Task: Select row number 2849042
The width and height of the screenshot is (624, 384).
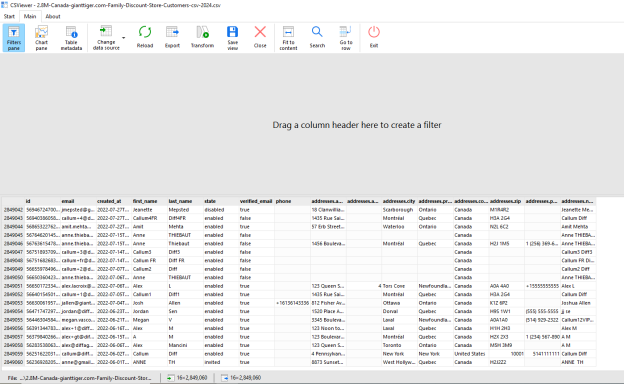Action: (14, 210)
